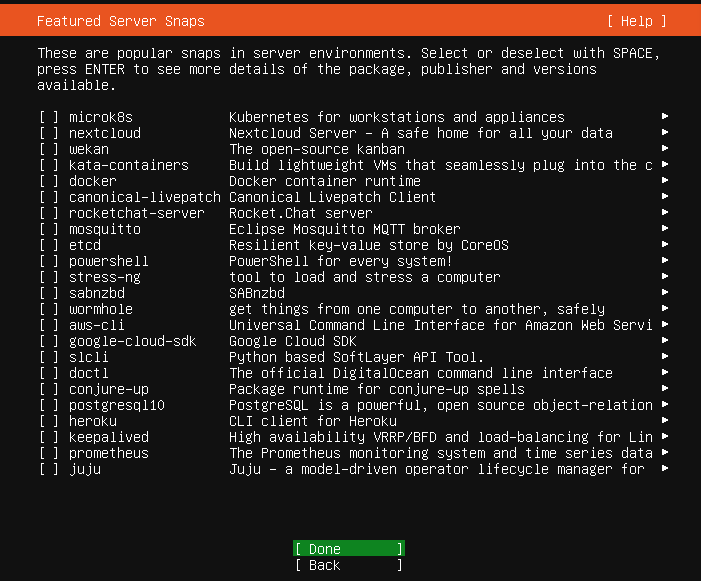Check the wekan checkbox
The image size is (701, 581).
[x=49, y=149]
